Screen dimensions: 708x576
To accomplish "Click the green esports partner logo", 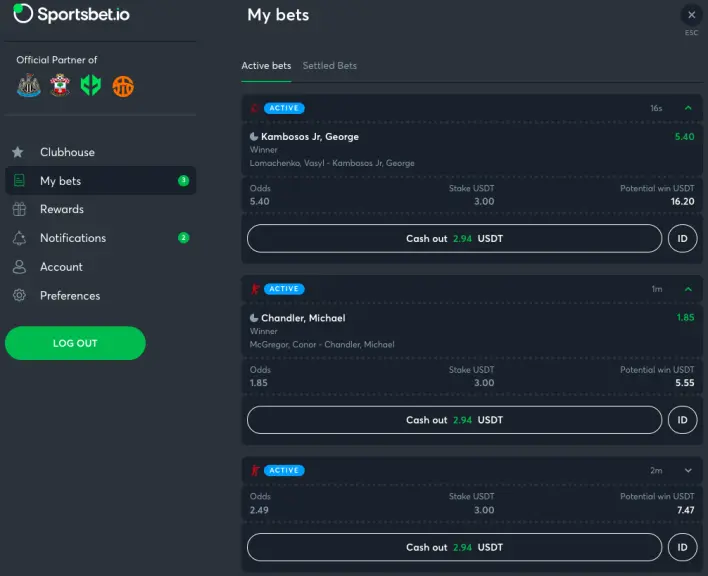I will (x=91, y=85).
